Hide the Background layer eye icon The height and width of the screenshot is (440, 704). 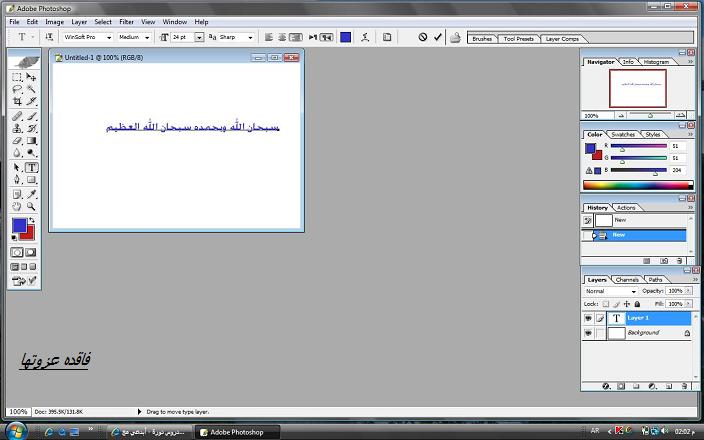click(x=588, y=332)
